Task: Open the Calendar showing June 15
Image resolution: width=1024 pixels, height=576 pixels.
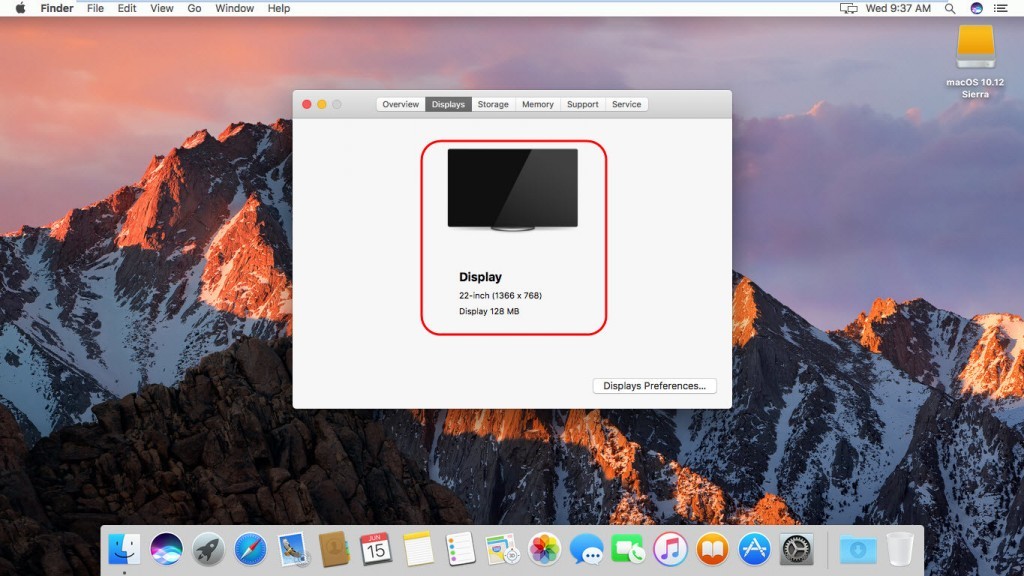Action: (x=378, y=549)
